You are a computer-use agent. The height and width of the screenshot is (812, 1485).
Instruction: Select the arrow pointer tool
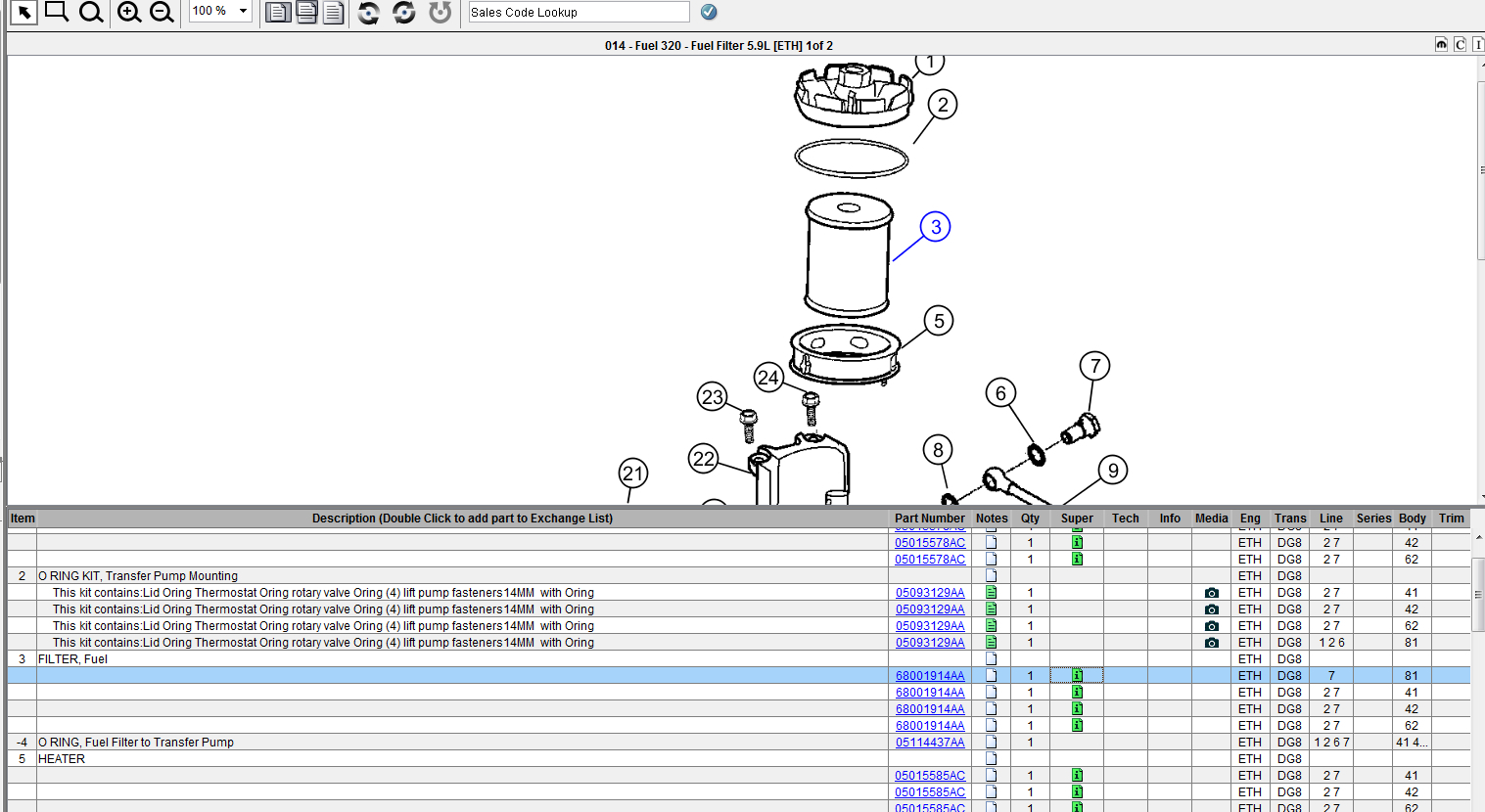(x=23, y=12)
